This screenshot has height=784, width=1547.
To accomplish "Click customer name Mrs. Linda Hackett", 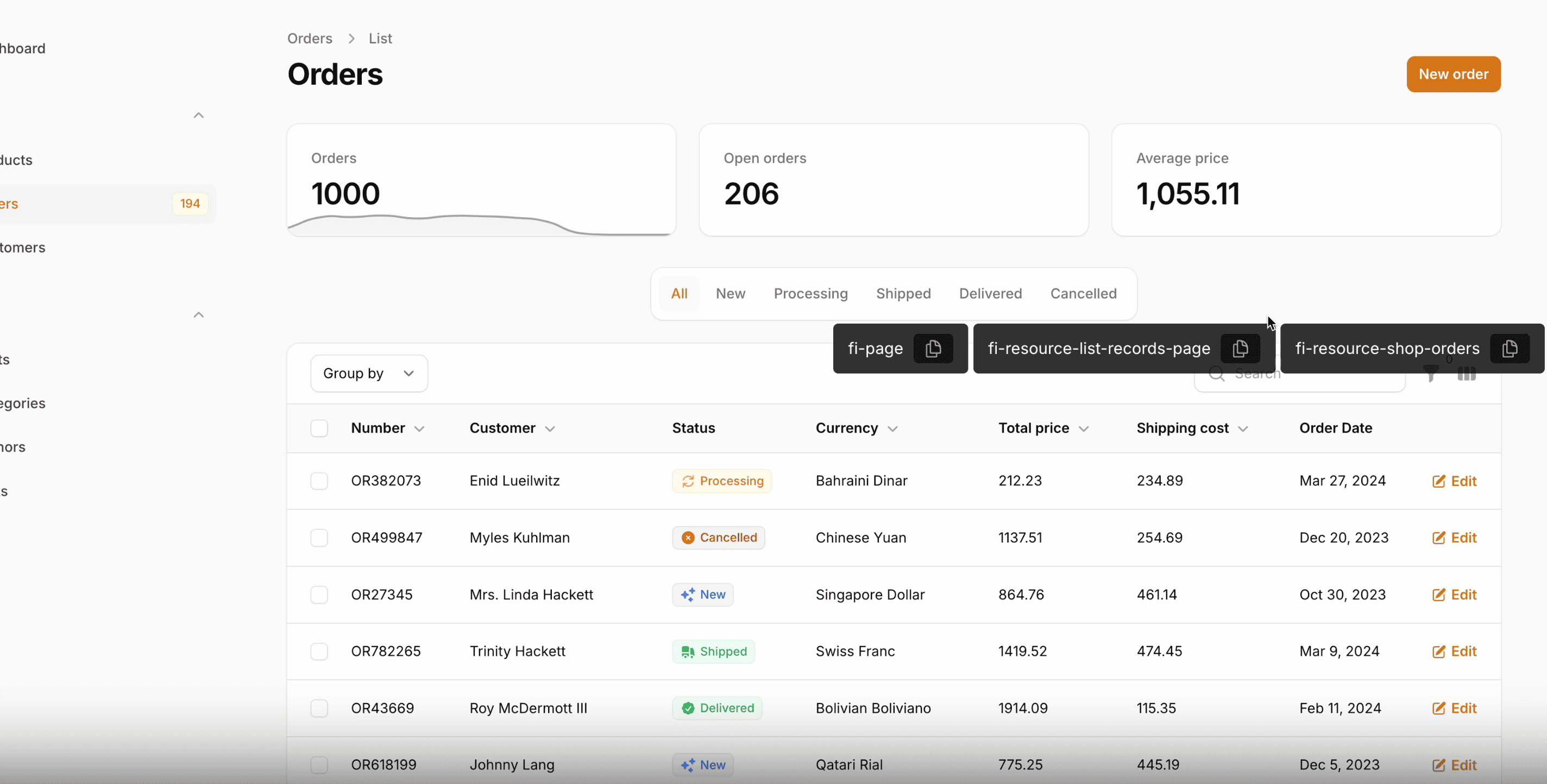I will click(531, 595).
